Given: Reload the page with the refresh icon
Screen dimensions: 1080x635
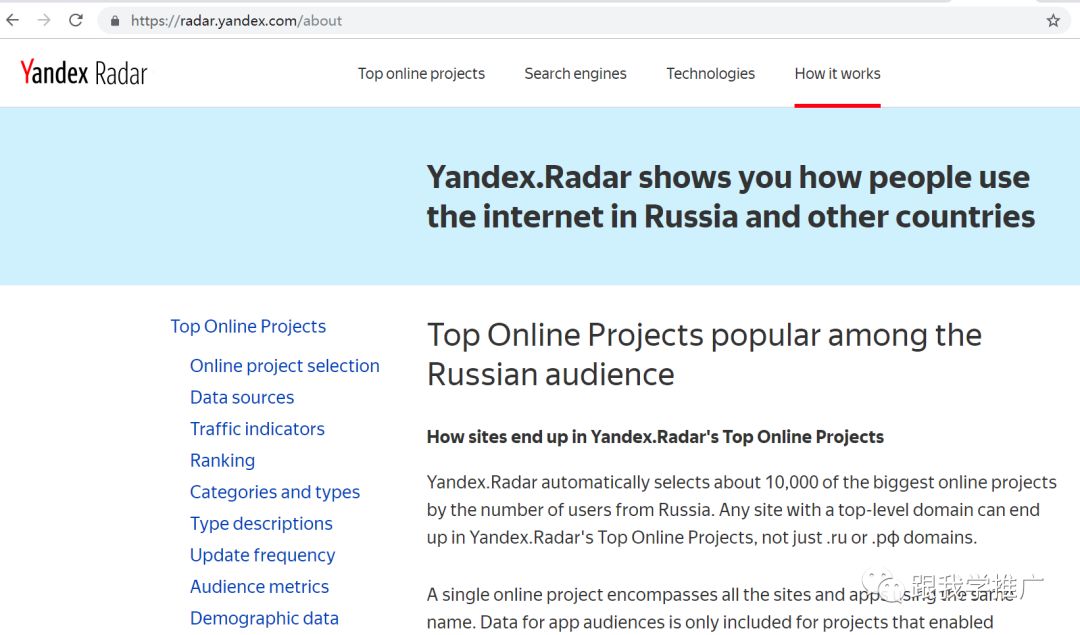Looking at the screenshot, I should [76, 21].
